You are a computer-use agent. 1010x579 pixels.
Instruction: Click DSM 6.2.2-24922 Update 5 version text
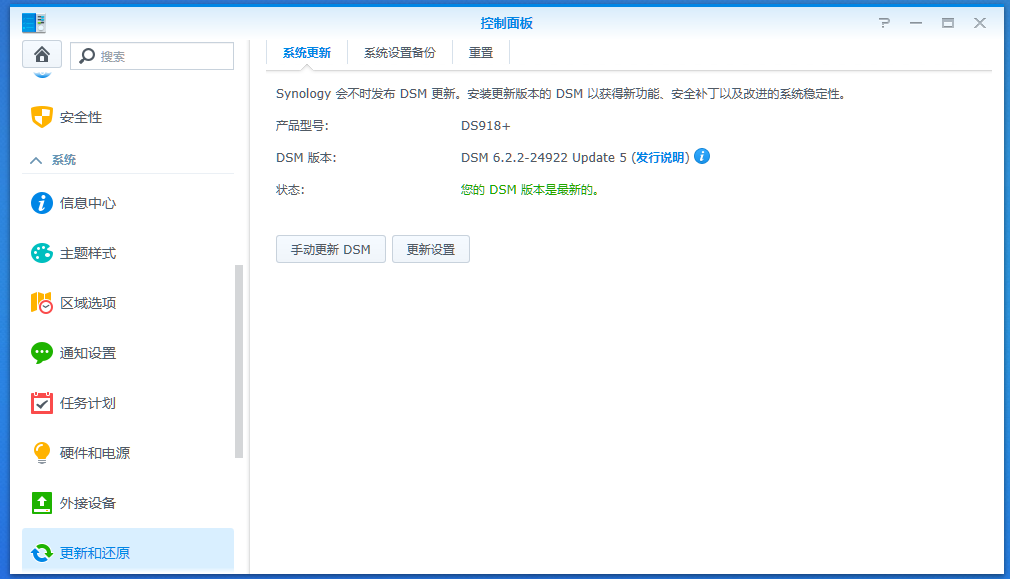[544, 158]
